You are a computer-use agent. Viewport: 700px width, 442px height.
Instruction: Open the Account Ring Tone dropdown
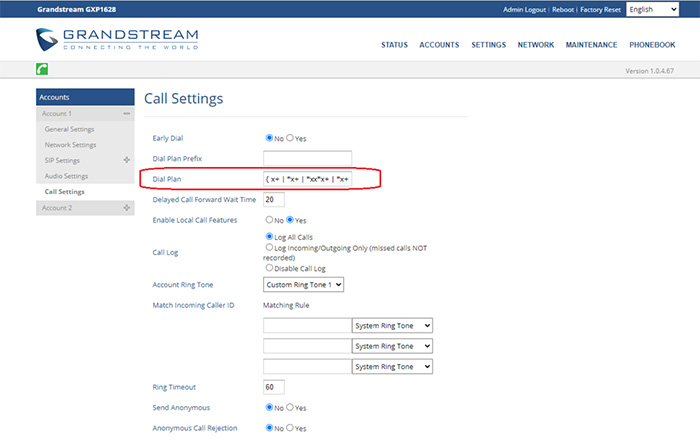click(304, 285)
